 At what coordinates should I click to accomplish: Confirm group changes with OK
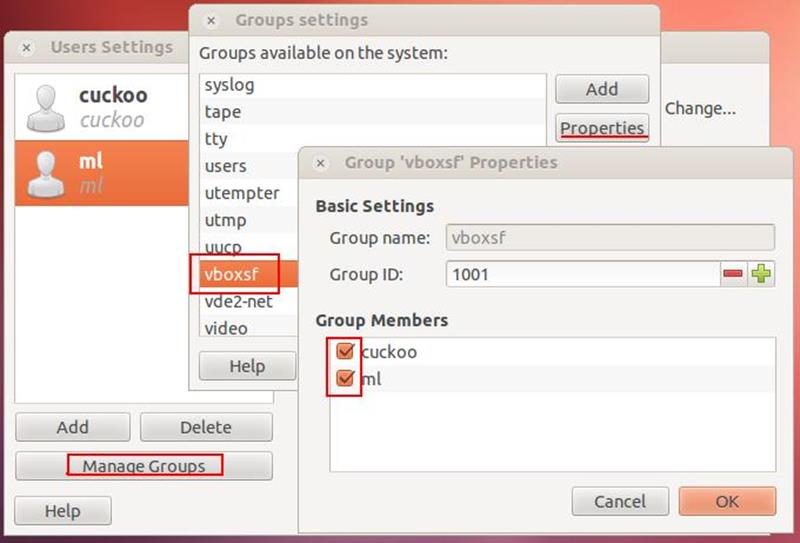727,501
